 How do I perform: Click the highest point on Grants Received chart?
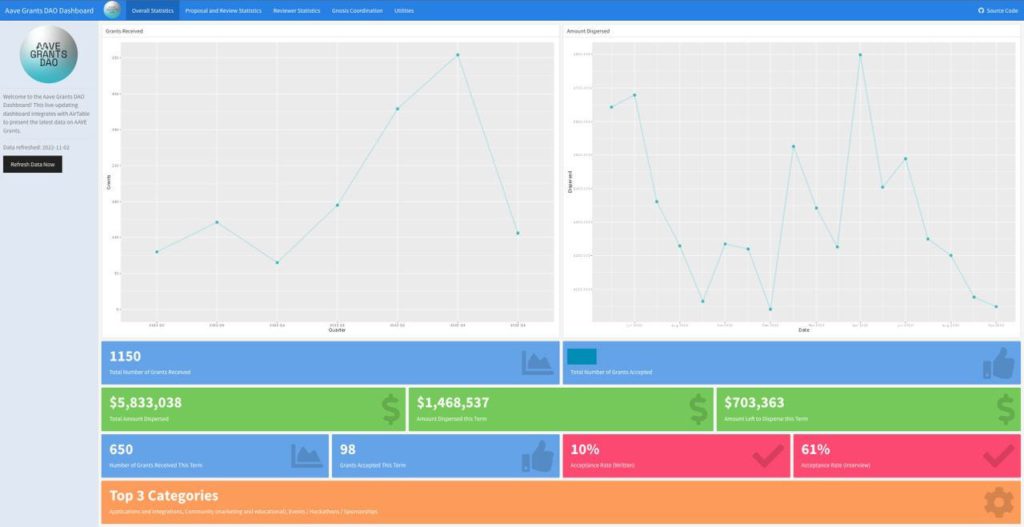(458, 55)
